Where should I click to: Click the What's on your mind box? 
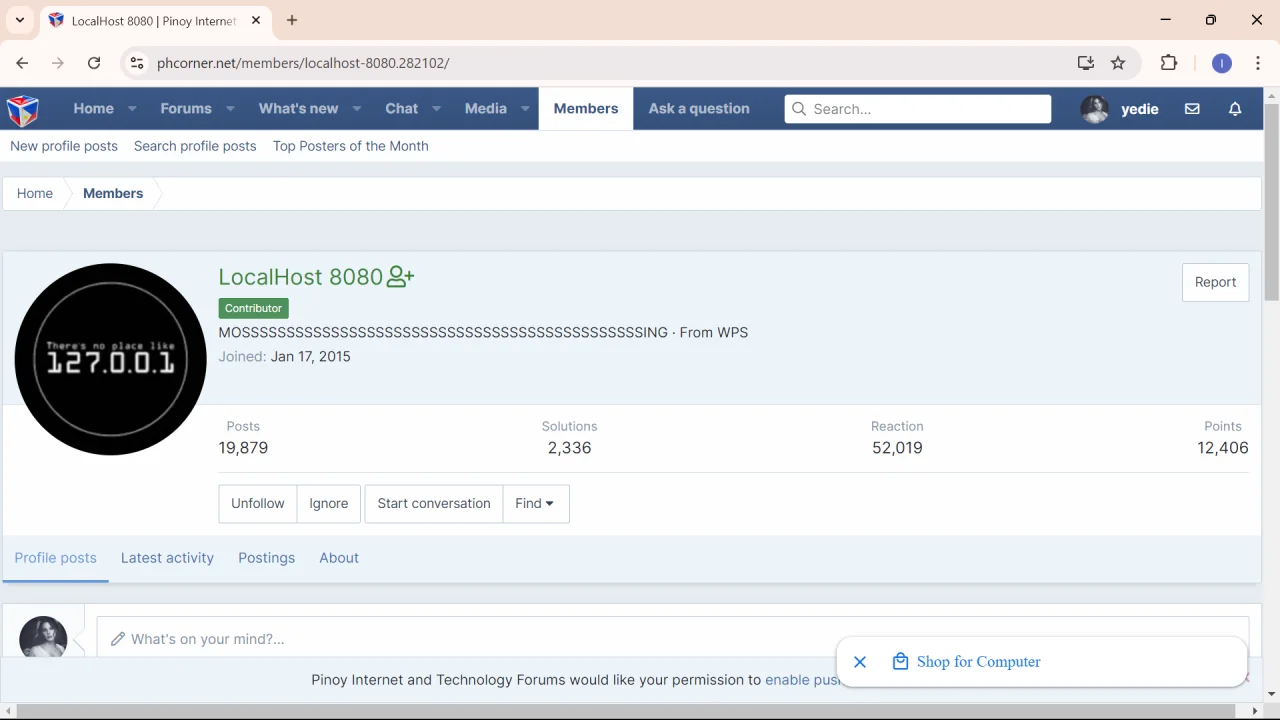point(672,639)
